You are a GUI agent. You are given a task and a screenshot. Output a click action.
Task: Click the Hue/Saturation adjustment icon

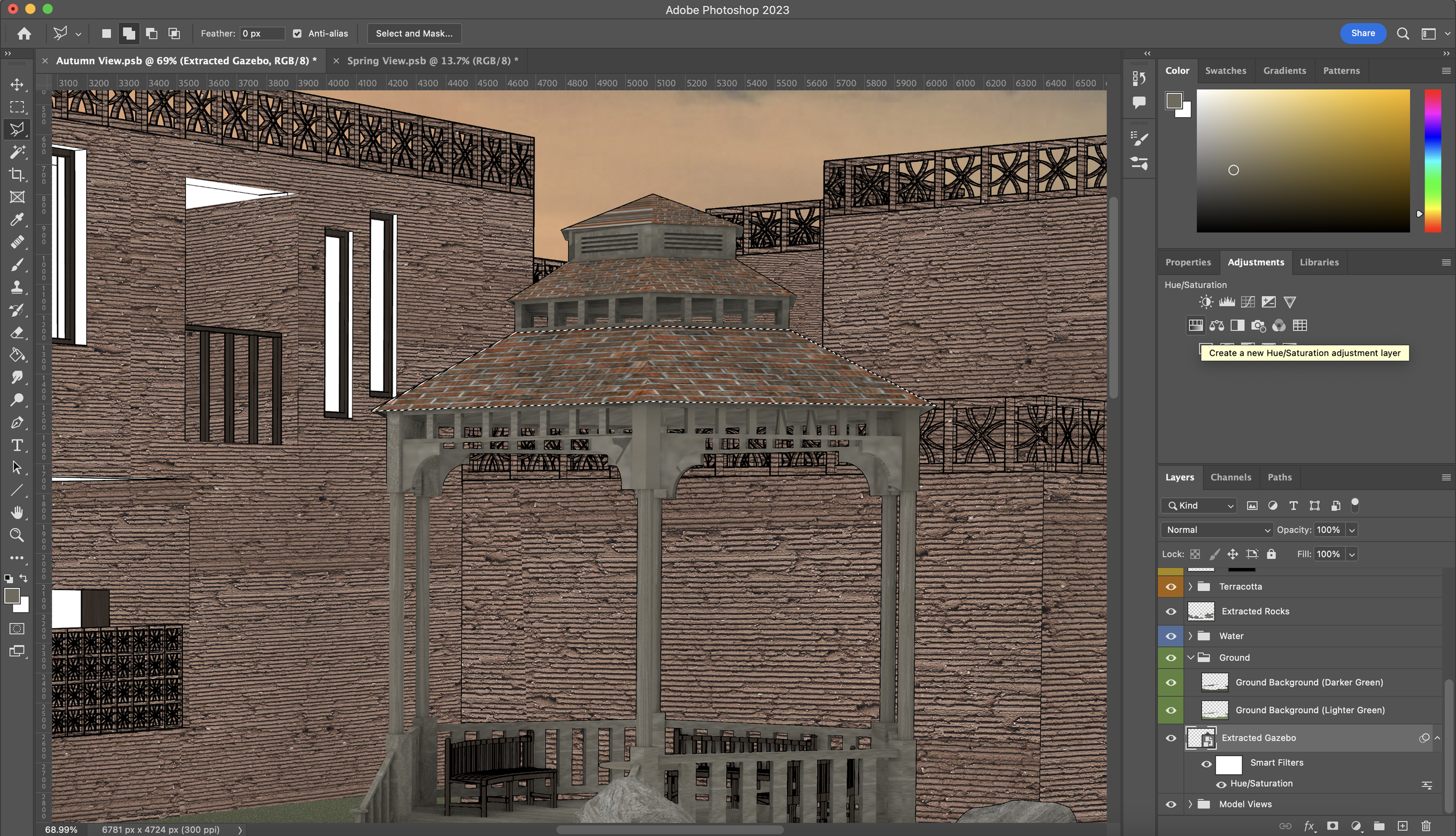[x=1196, y=326]
